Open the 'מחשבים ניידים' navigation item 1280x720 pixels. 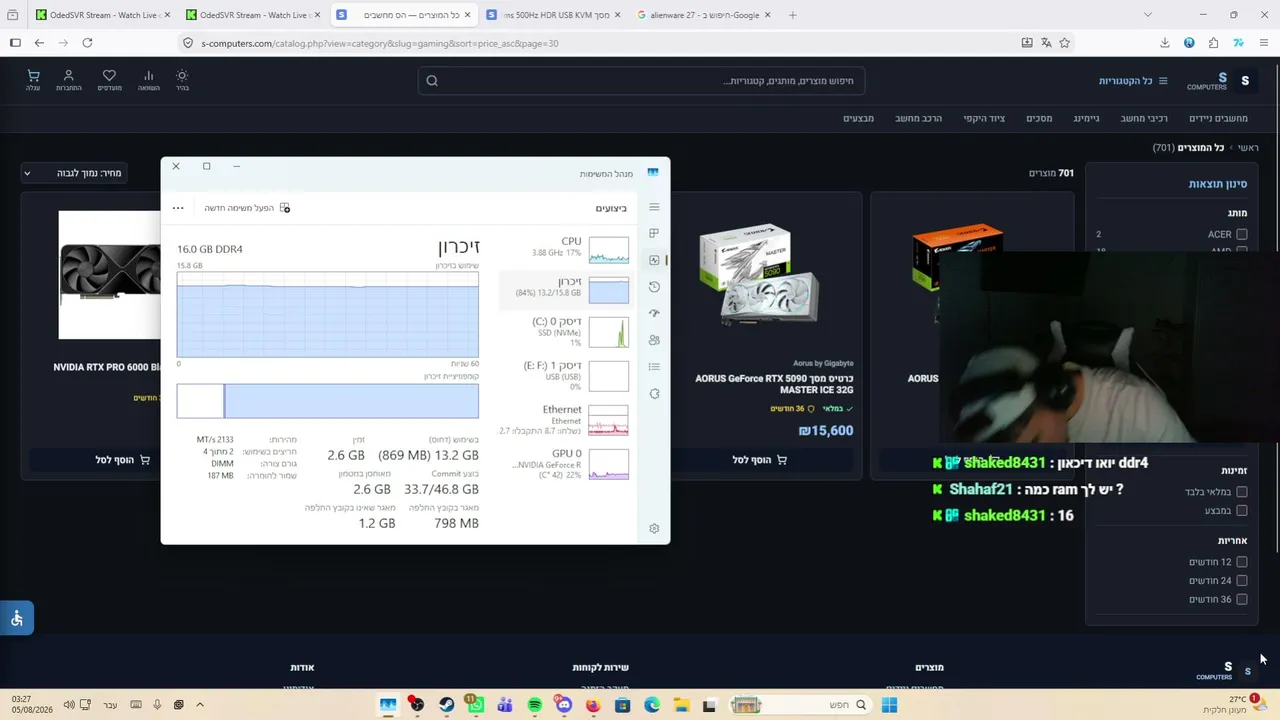click(x=1218, y=118)
